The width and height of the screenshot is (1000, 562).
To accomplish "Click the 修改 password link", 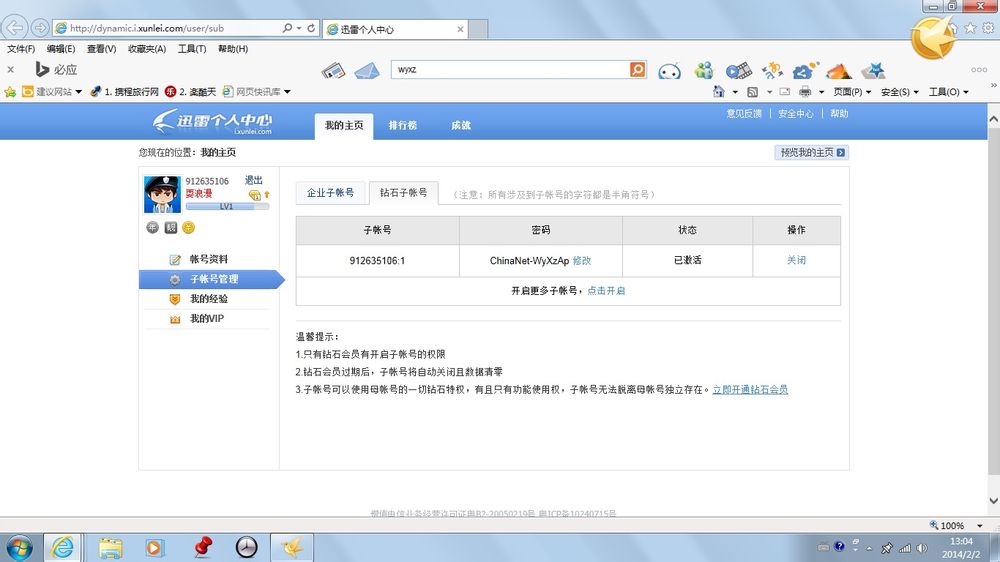I will click(582, 260).
